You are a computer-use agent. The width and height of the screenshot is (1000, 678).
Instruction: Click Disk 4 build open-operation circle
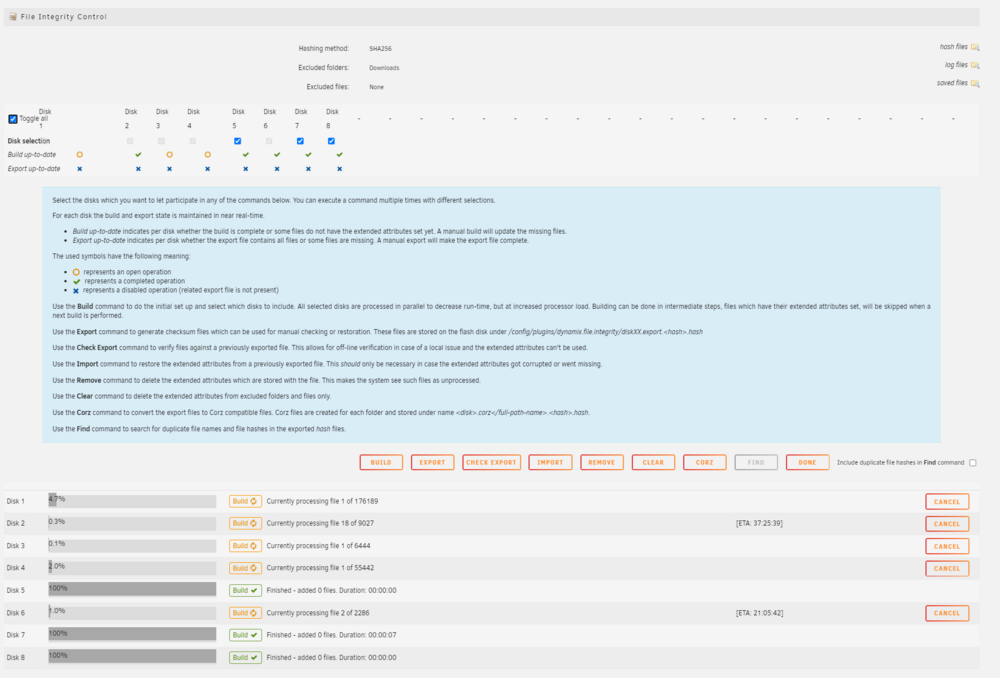[x=208, y=154]
